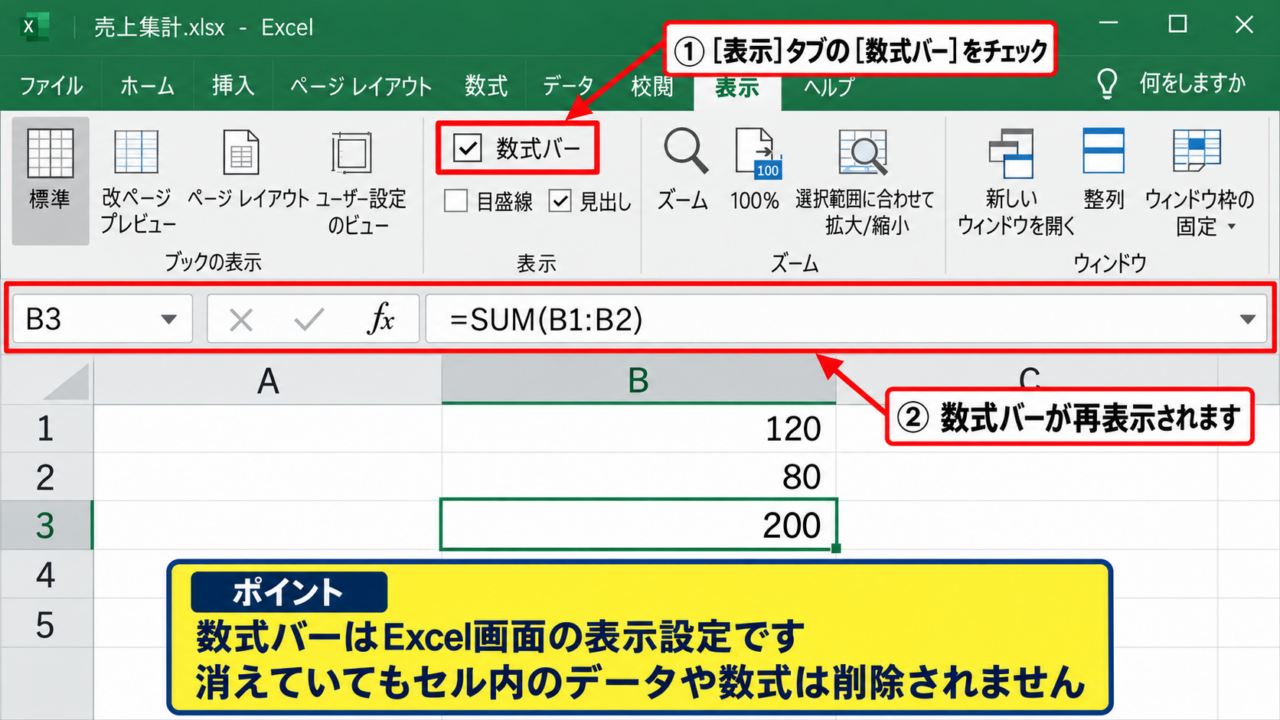Expand the ウィンドウ枠の固定 dropdown
The image size is (1280, 720).
[1232, 226]
